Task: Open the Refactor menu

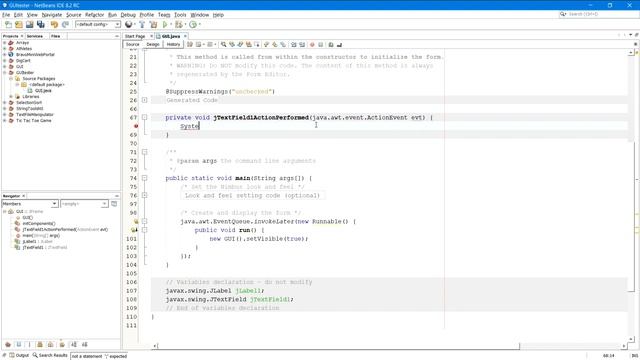Action: 94,15
